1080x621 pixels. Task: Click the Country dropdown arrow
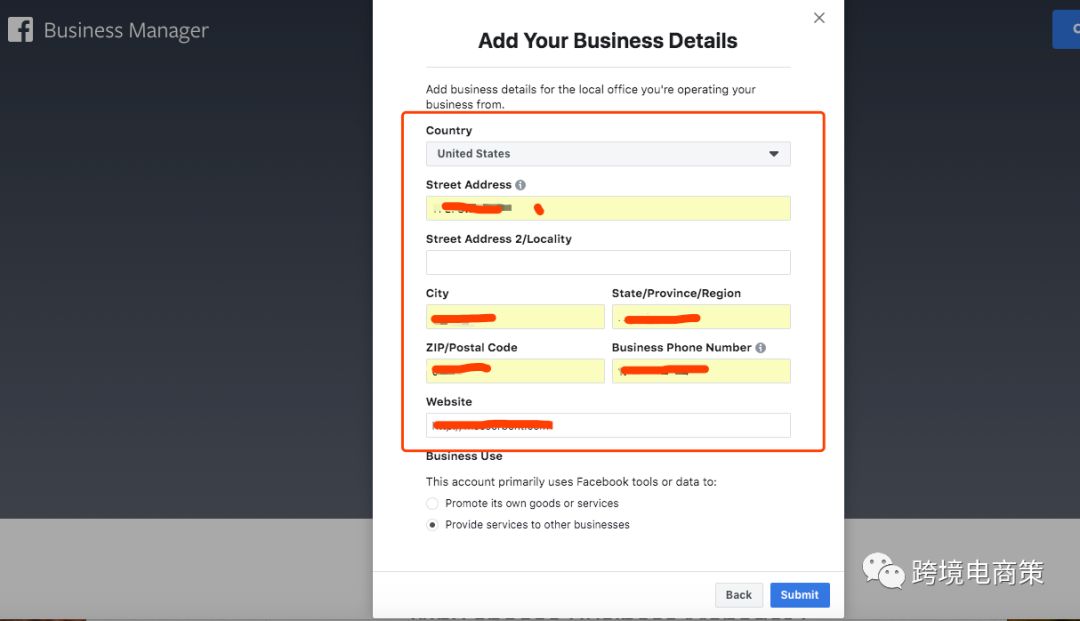click(x=773, y=153)
